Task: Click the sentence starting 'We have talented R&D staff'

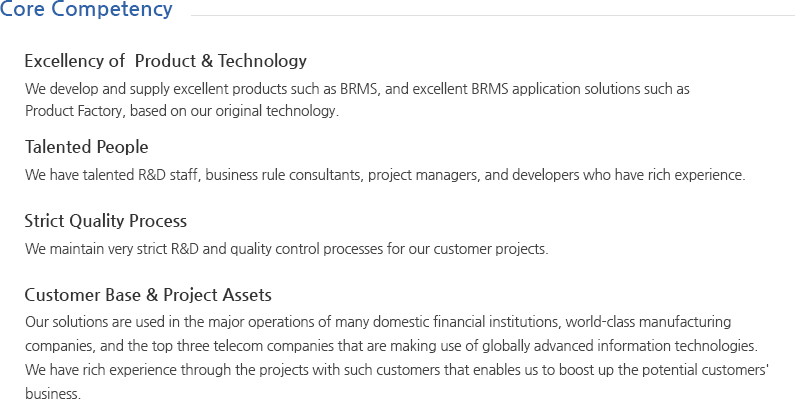Action: tap(384, 175)
